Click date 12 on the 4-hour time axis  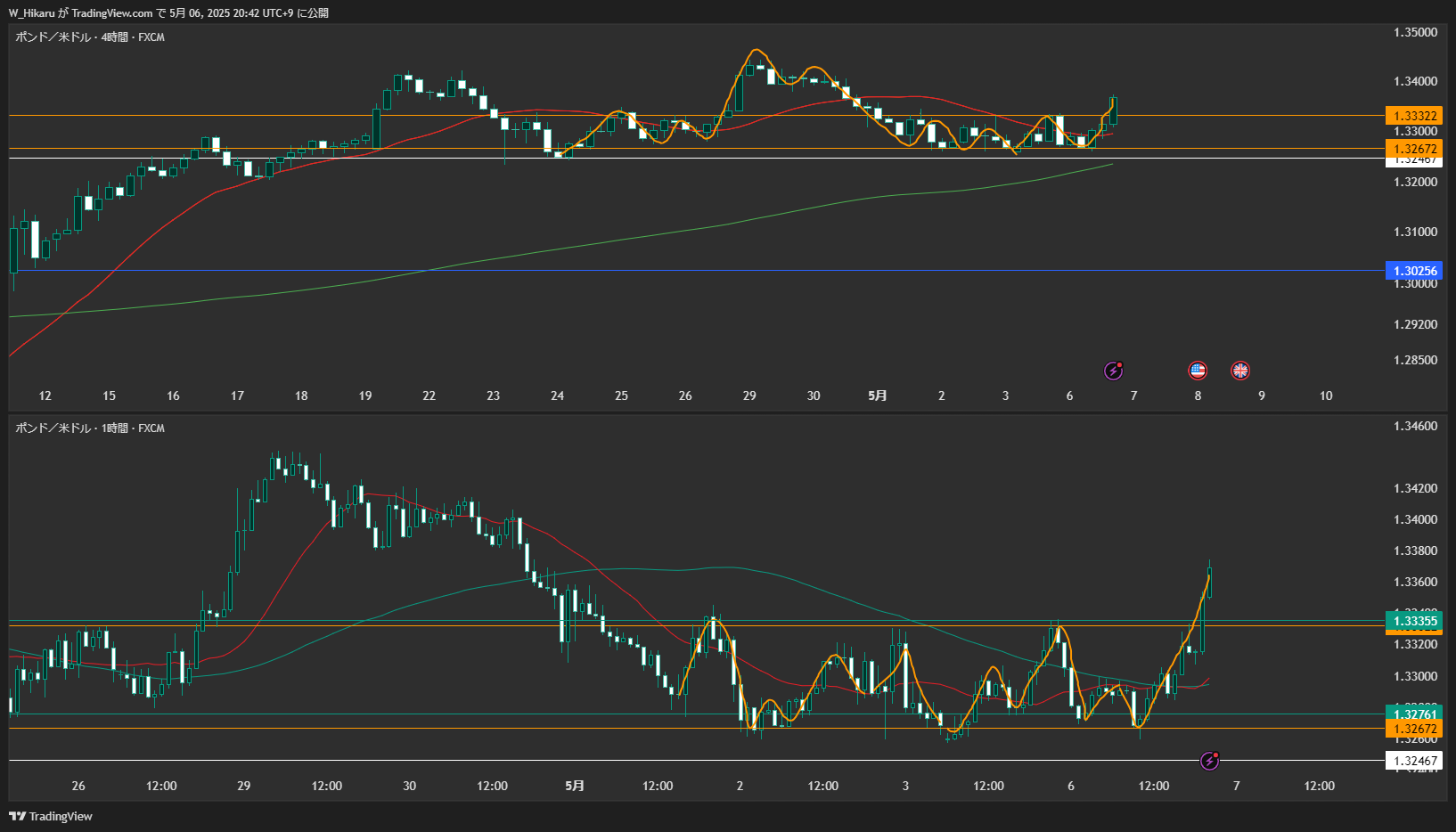(x=45, y=396)
